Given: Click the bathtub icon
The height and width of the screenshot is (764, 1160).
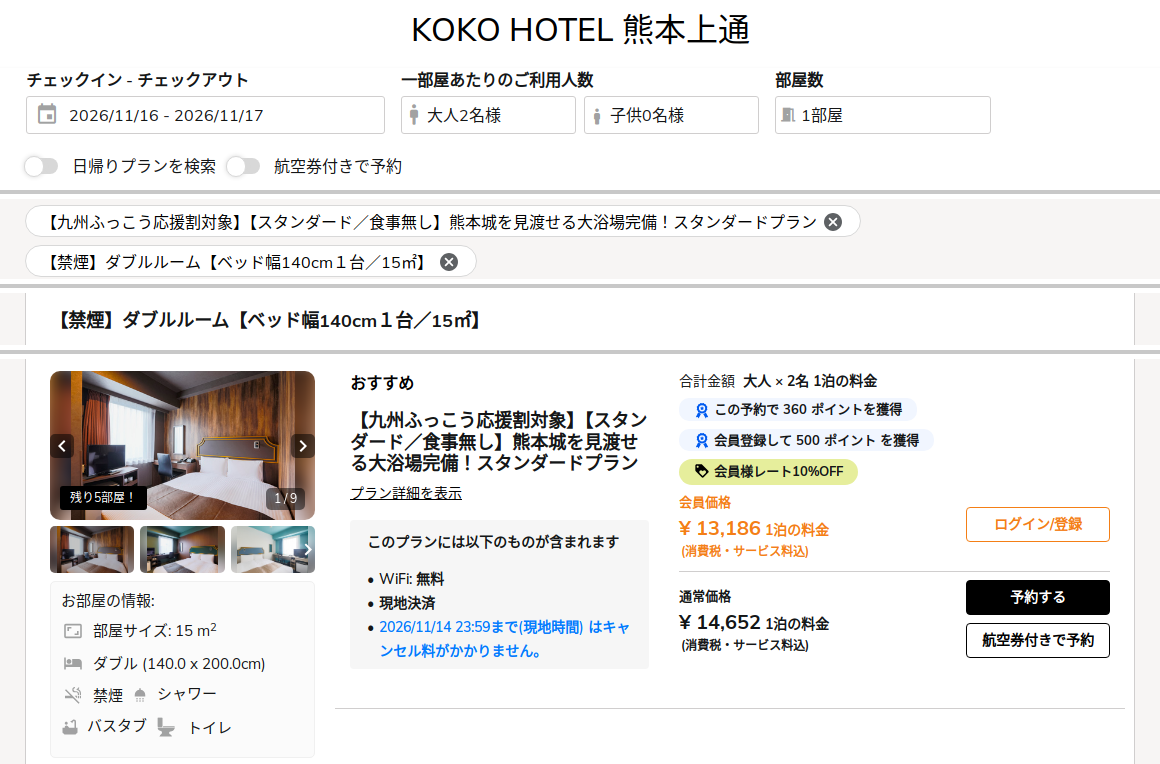Looking at the screenshot, I should [x=70, y=727].
